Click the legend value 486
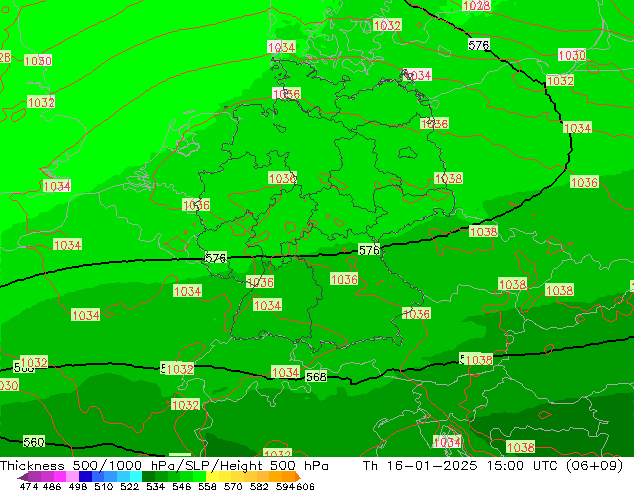Screen dimensions: 634x490 pos(52,486)
